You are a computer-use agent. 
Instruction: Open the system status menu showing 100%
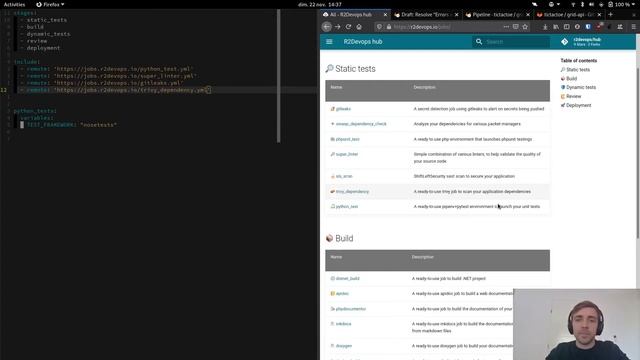602,4
